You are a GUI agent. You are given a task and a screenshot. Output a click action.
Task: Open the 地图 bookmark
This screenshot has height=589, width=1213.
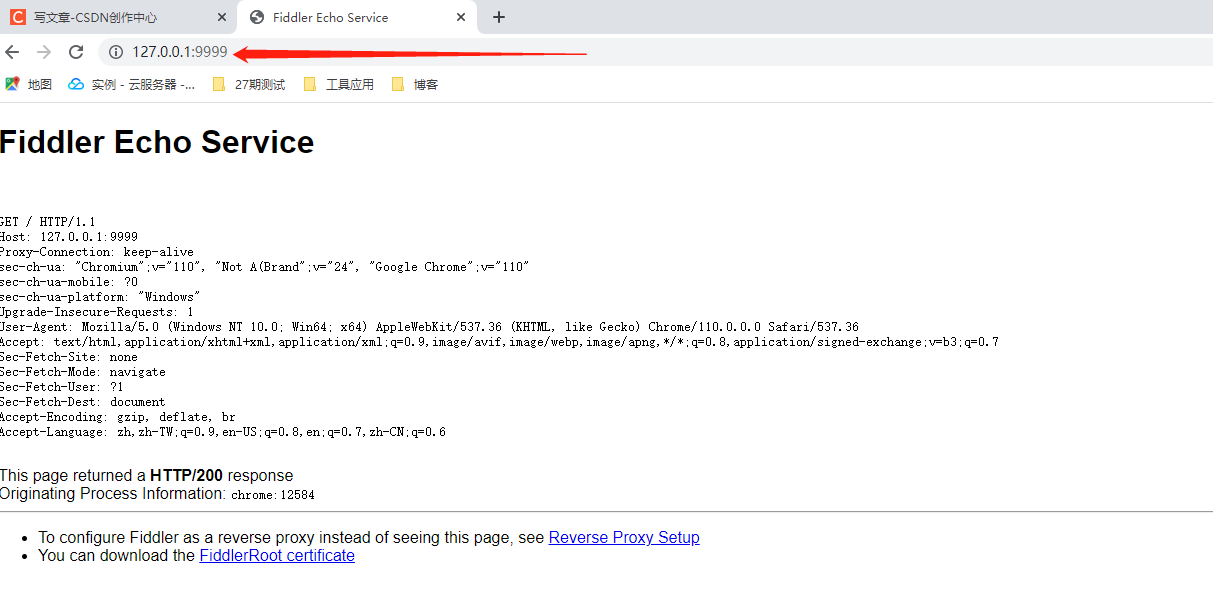click(x=29, y=85)
